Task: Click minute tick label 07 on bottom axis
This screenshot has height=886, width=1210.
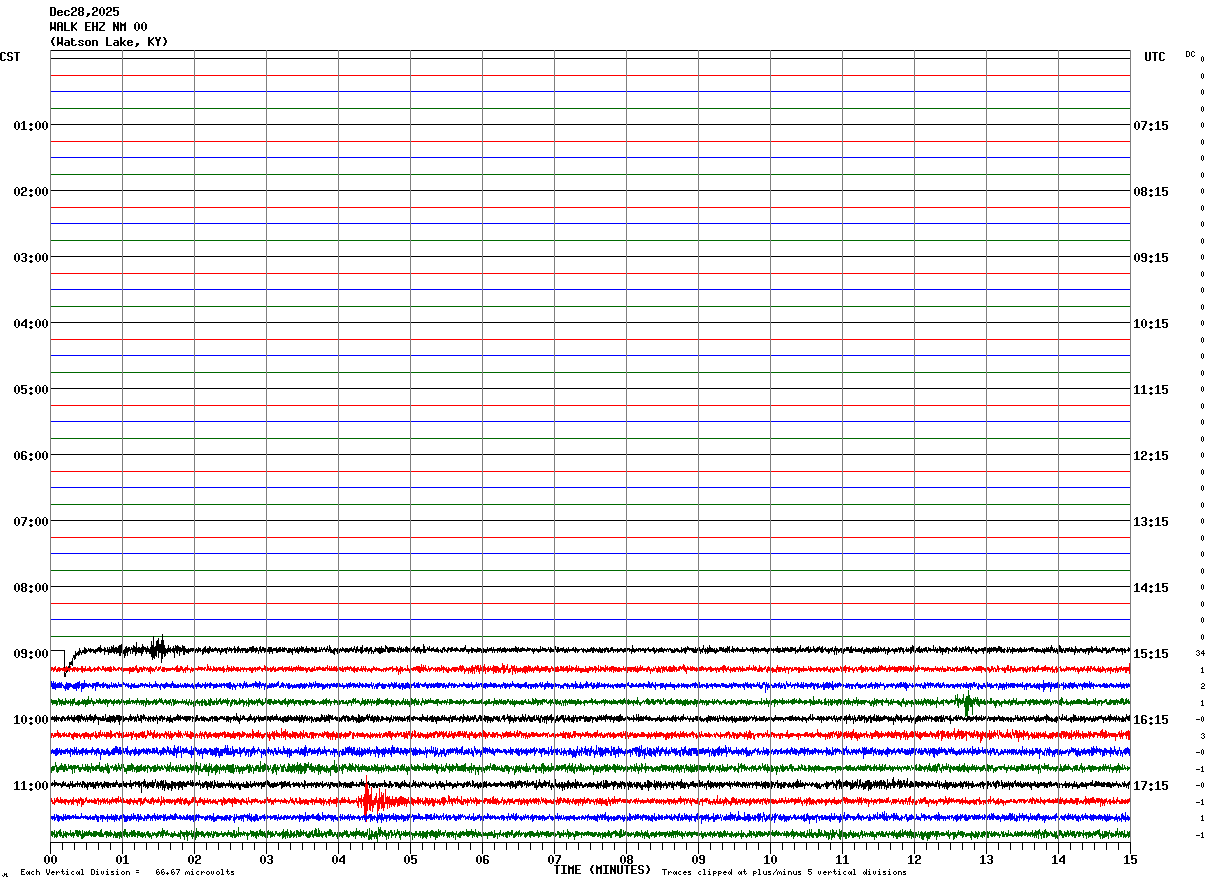Action: pos(554,860)
